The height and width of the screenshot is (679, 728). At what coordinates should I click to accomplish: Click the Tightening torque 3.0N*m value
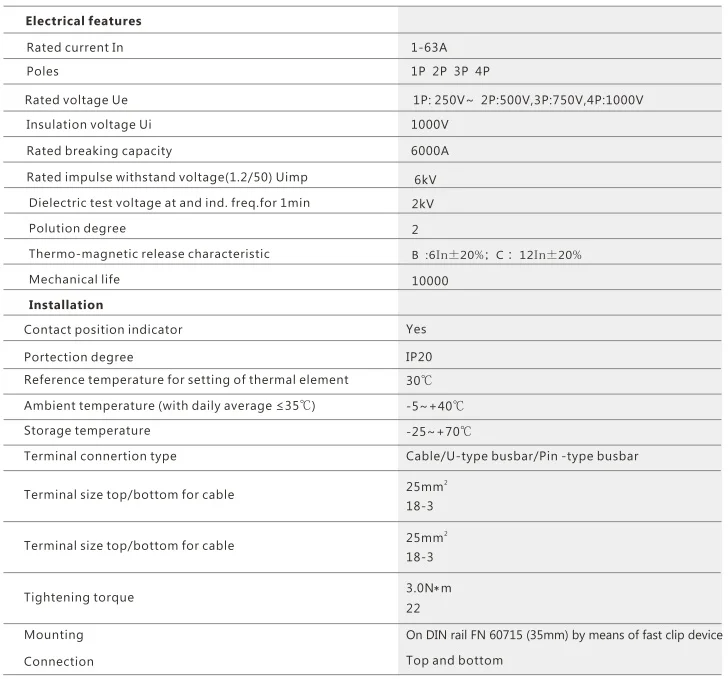tap(429, 588)
